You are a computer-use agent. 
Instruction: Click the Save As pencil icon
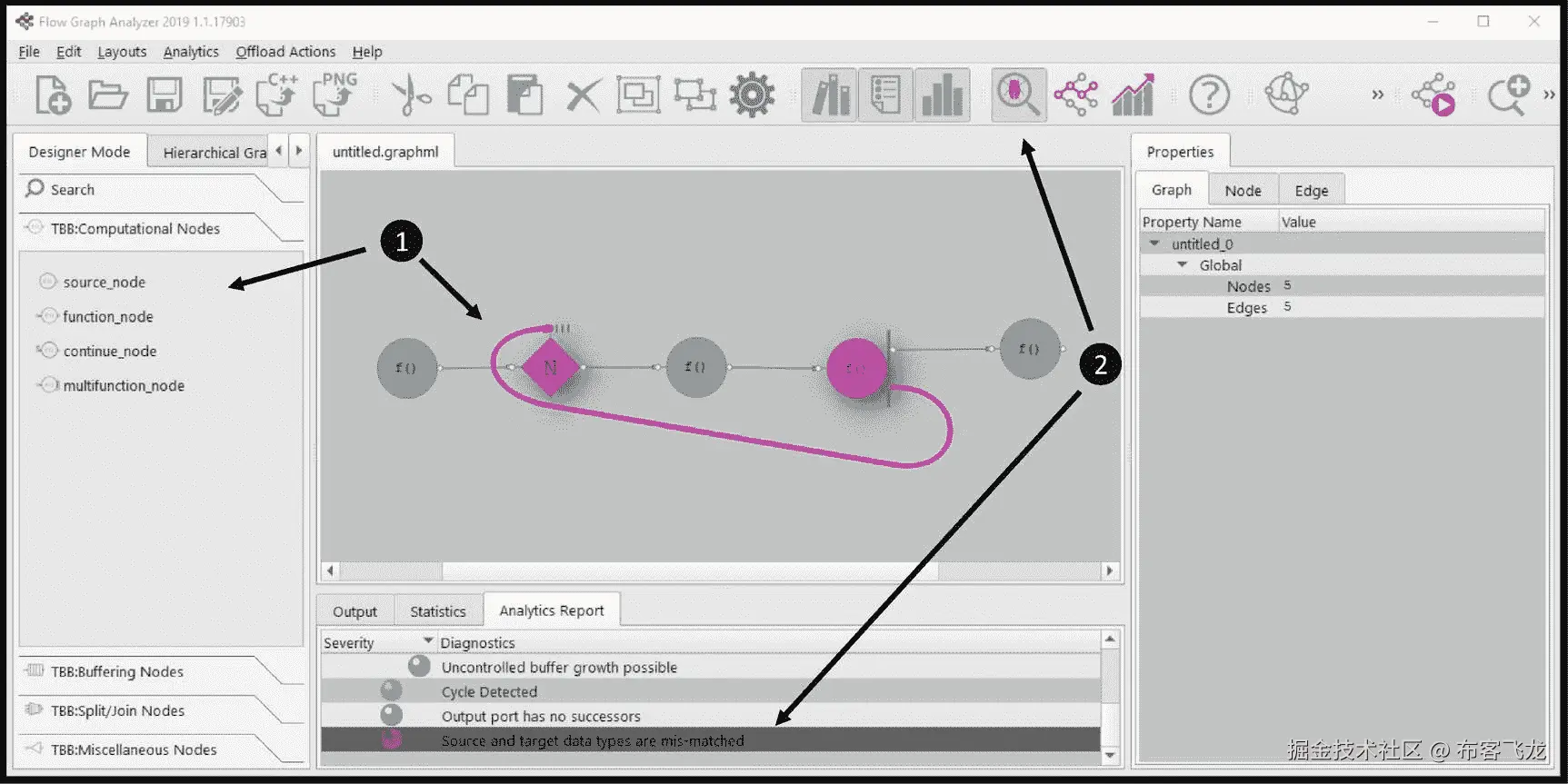pyautogui.click(x=222, y=95)
